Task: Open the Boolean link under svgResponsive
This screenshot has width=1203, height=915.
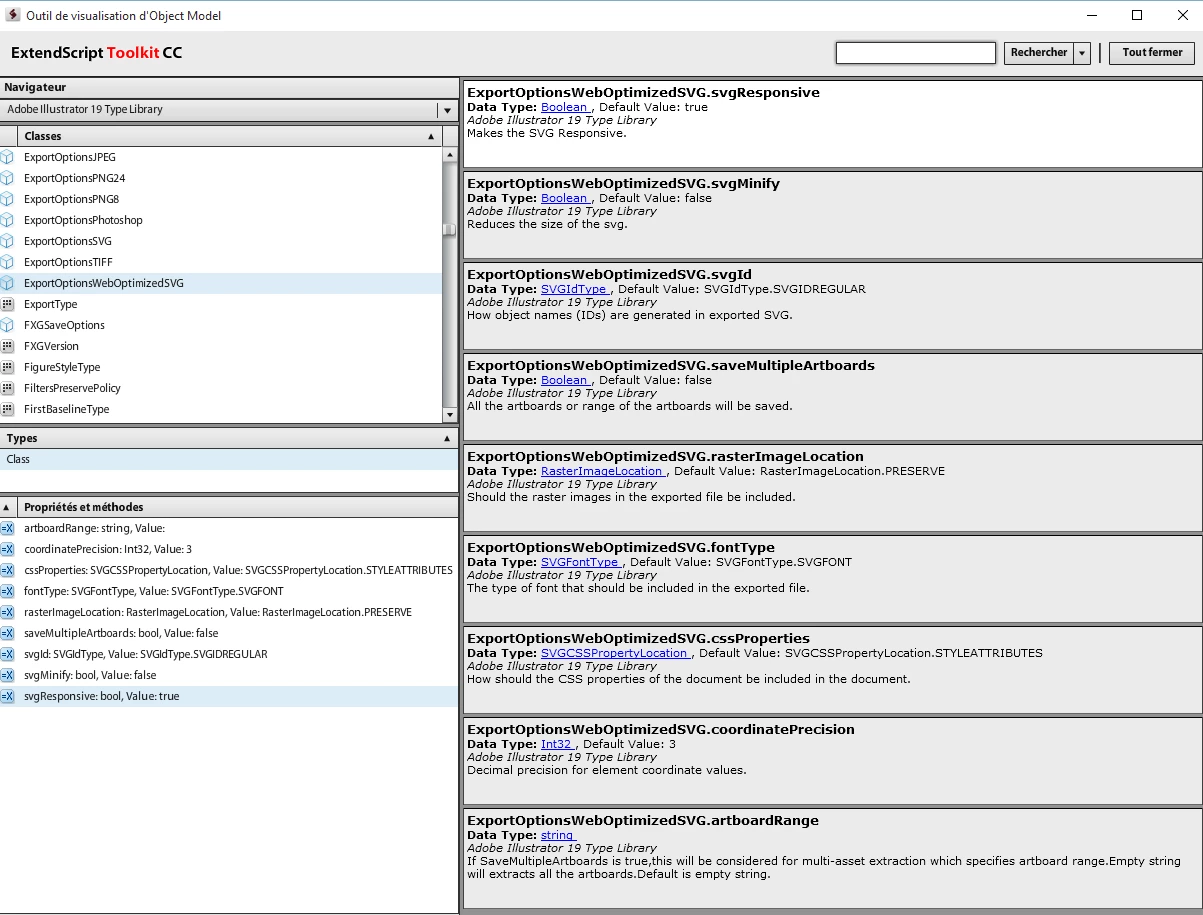Action: point(565,107)
